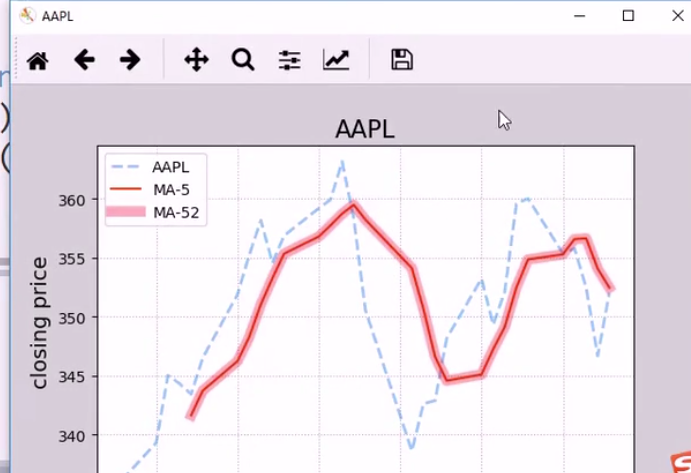This screenshot has height=473, width=691.
Task: Click the dashed blue AAPL line sample in legend
Action: (126, 167)
